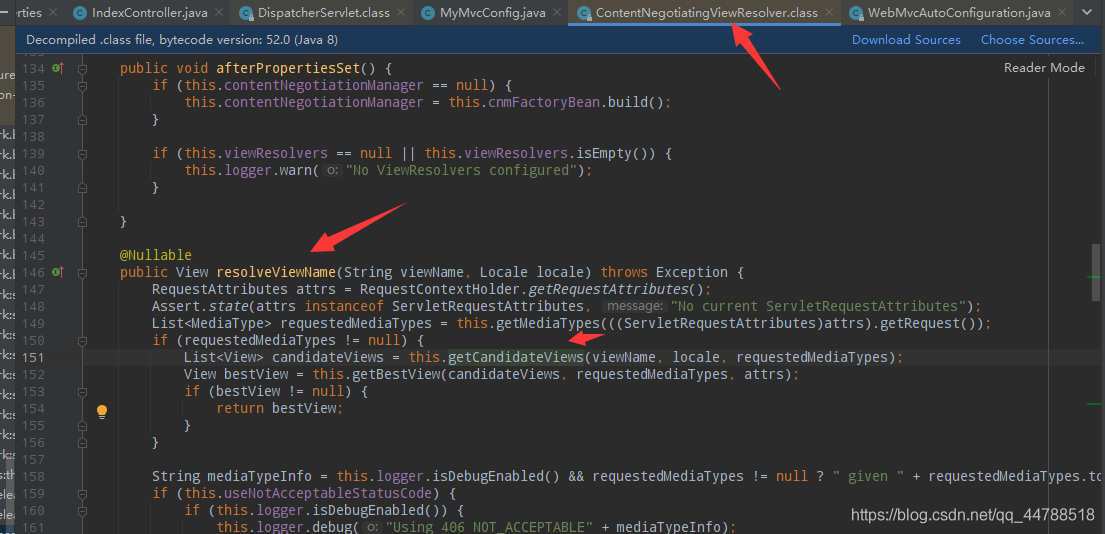Viewport: 1105px width, 534px height.
Task: Click 'return bestView' on line 154
Action: point(278,408)
